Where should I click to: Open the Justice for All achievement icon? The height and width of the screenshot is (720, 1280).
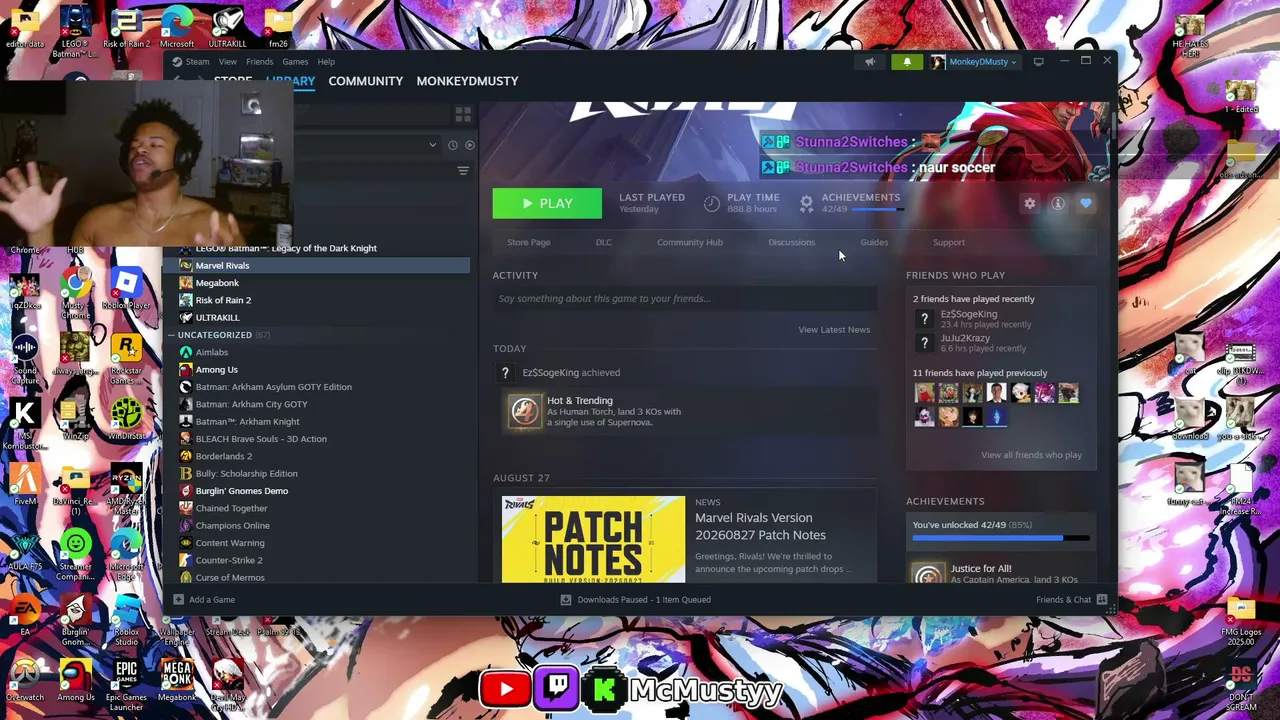928,574
